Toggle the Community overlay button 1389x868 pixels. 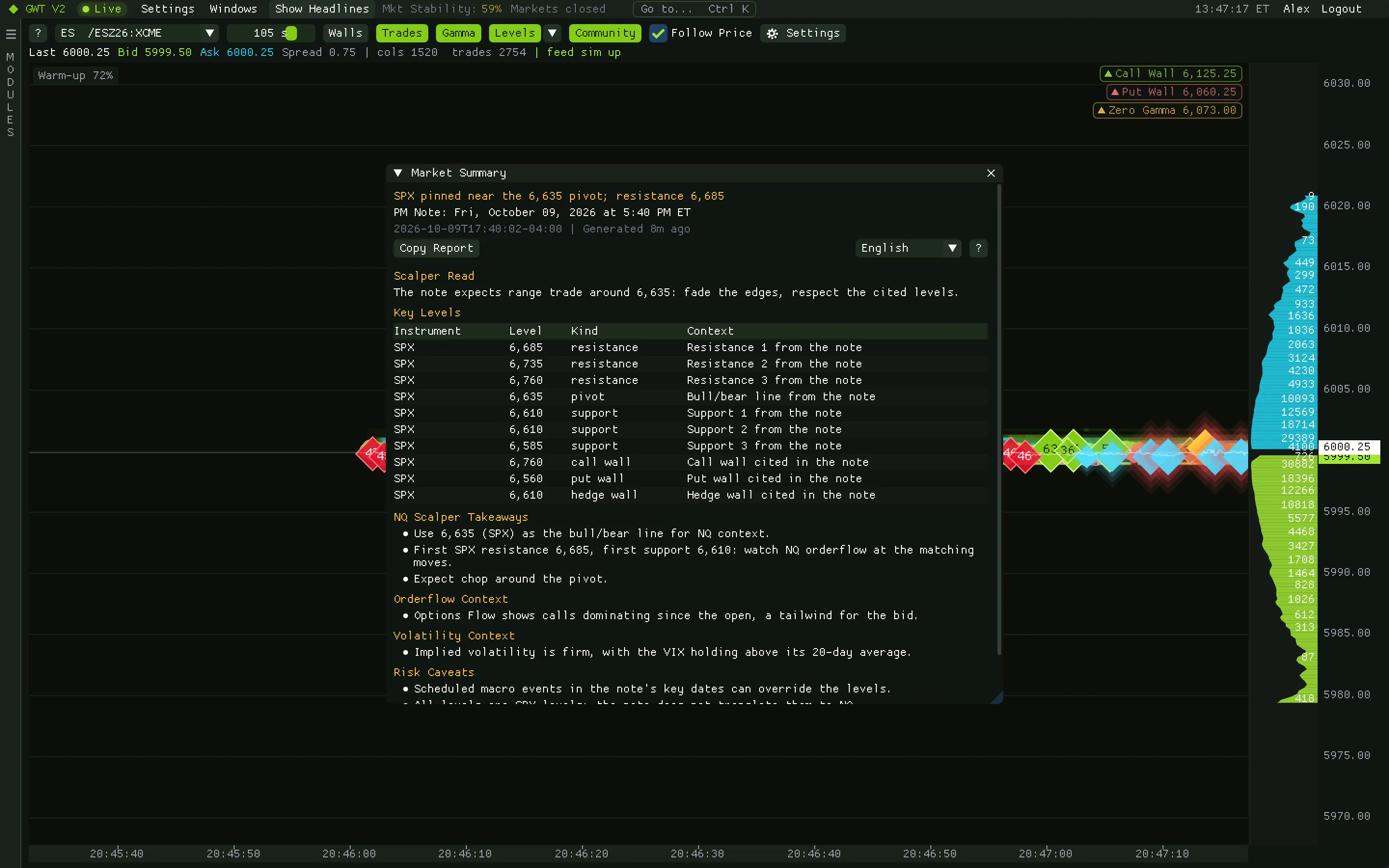point(605,33)
